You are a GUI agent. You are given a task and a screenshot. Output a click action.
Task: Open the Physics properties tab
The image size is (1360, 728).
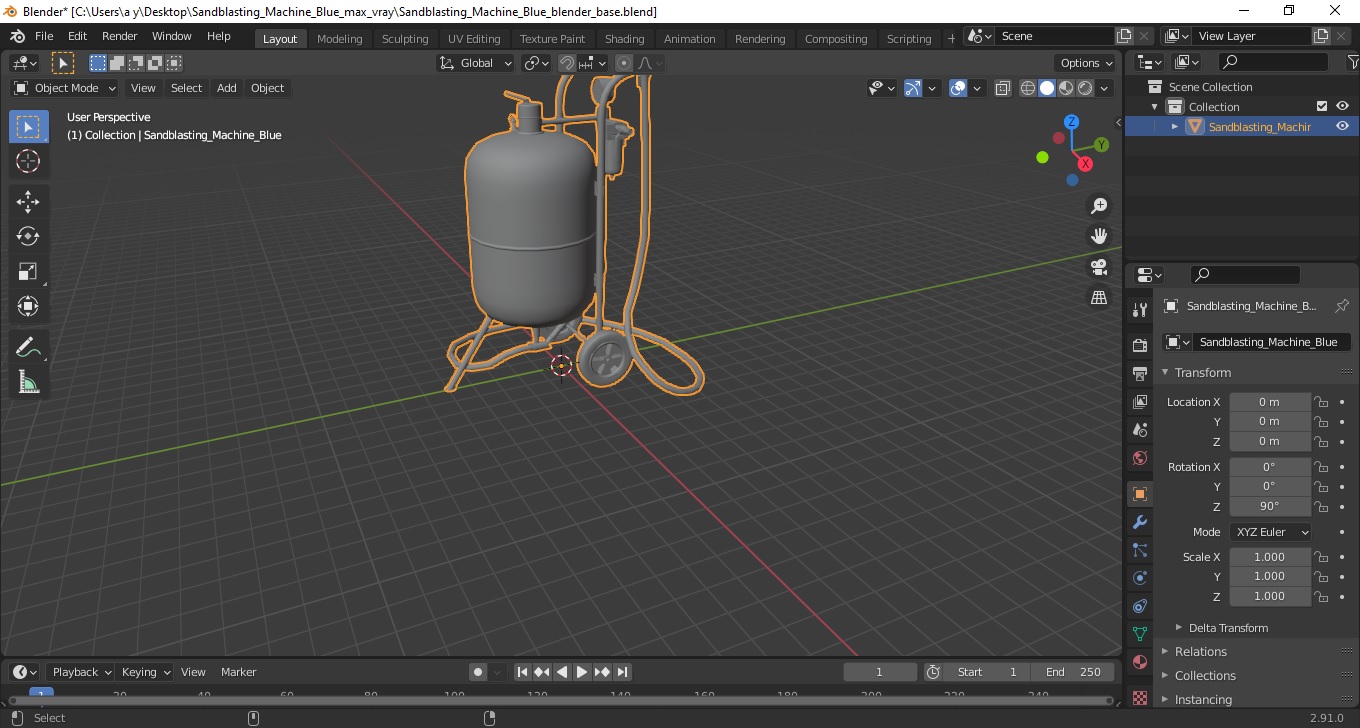pyautogui.click(x=1139, y=578)
